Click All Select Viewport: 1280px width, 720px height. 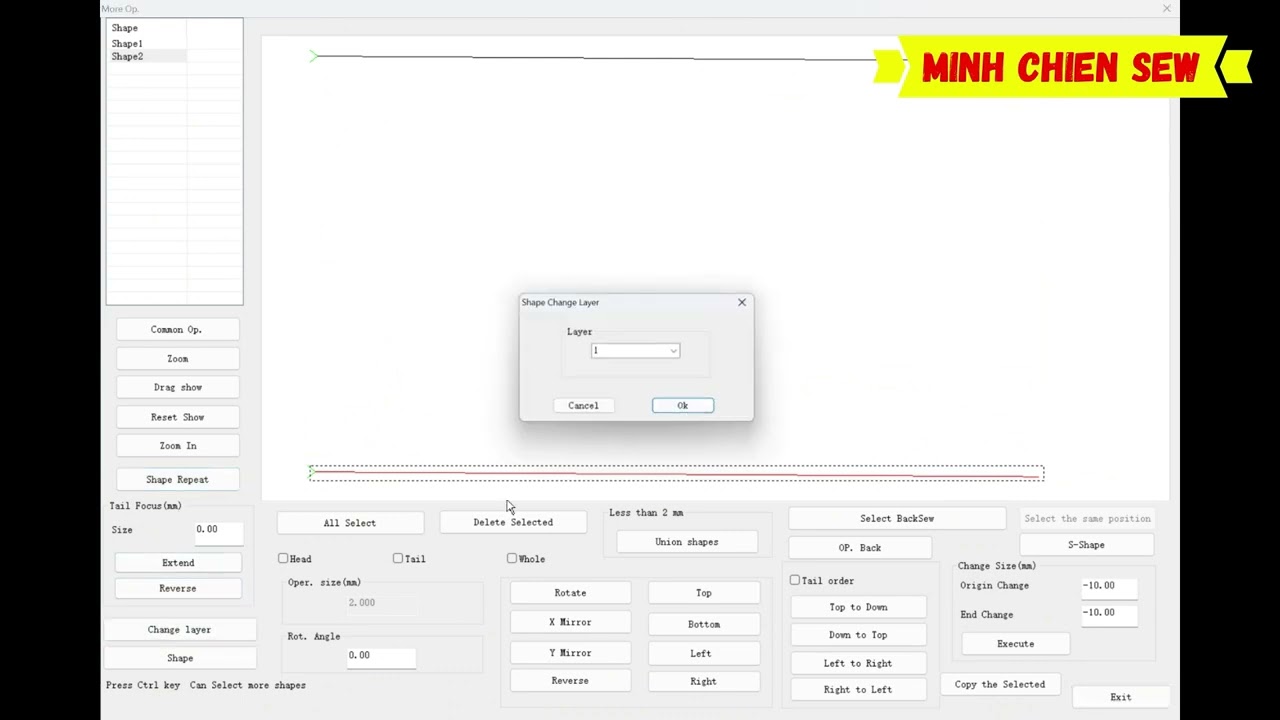click(350, 522)
